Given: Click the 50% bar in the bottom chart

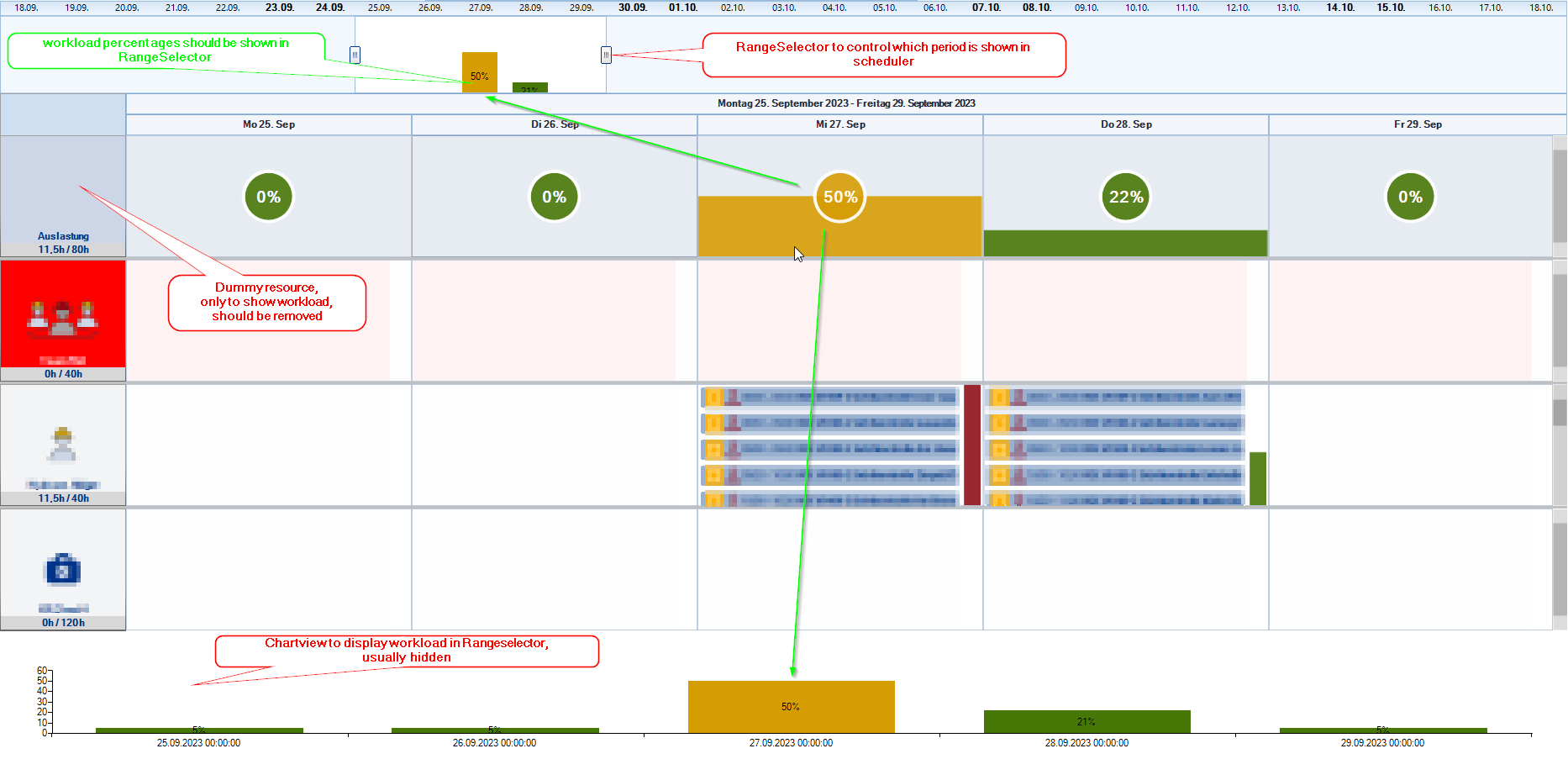Looking at the screenshot, I should coord(791,707).
